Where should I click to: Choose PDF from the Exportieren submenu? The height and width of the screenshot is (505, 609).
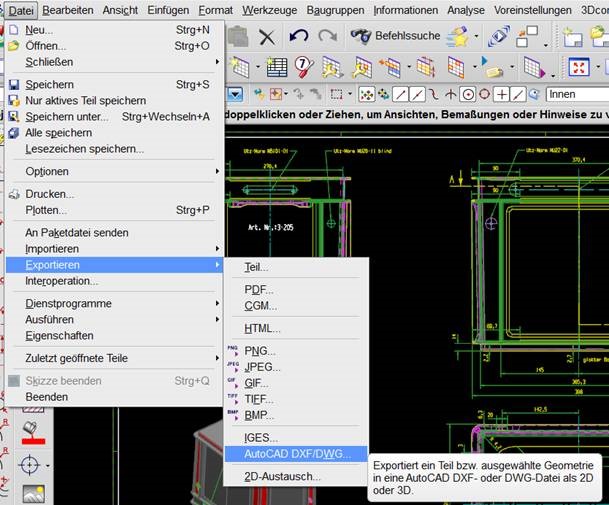coord(259,289)
